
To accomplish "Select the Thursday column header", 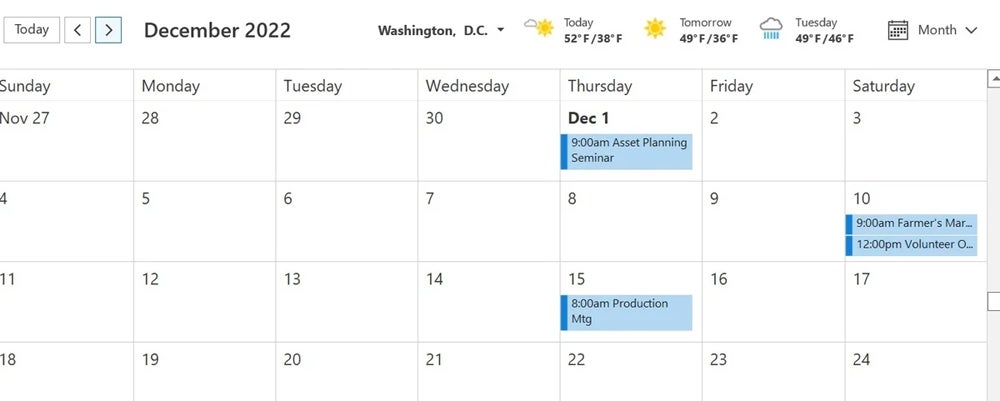I will point(599,86).
